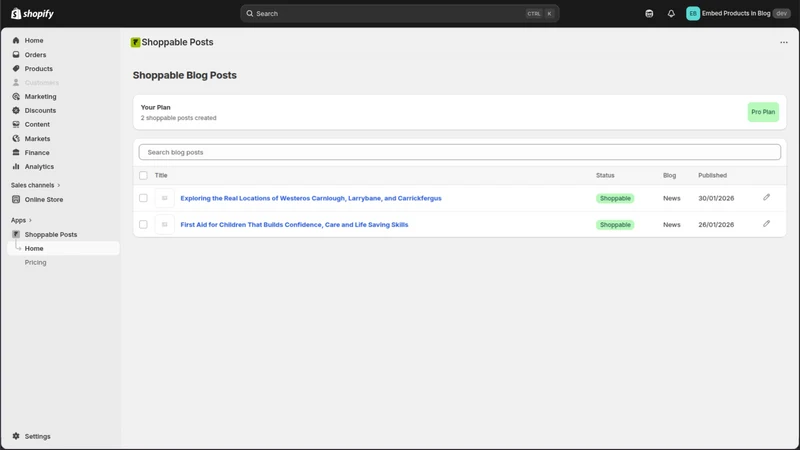Open Online Store sales channel
Screen dimensions: 800x450
(x=44, y=199)
